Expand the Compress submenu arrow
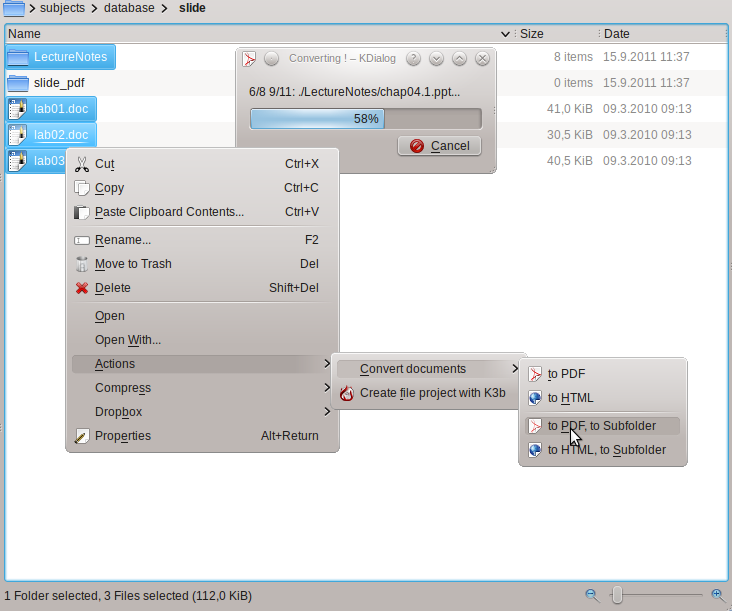Screen dimensions: 732x611 pyautogui.click(x=327, y=387)
